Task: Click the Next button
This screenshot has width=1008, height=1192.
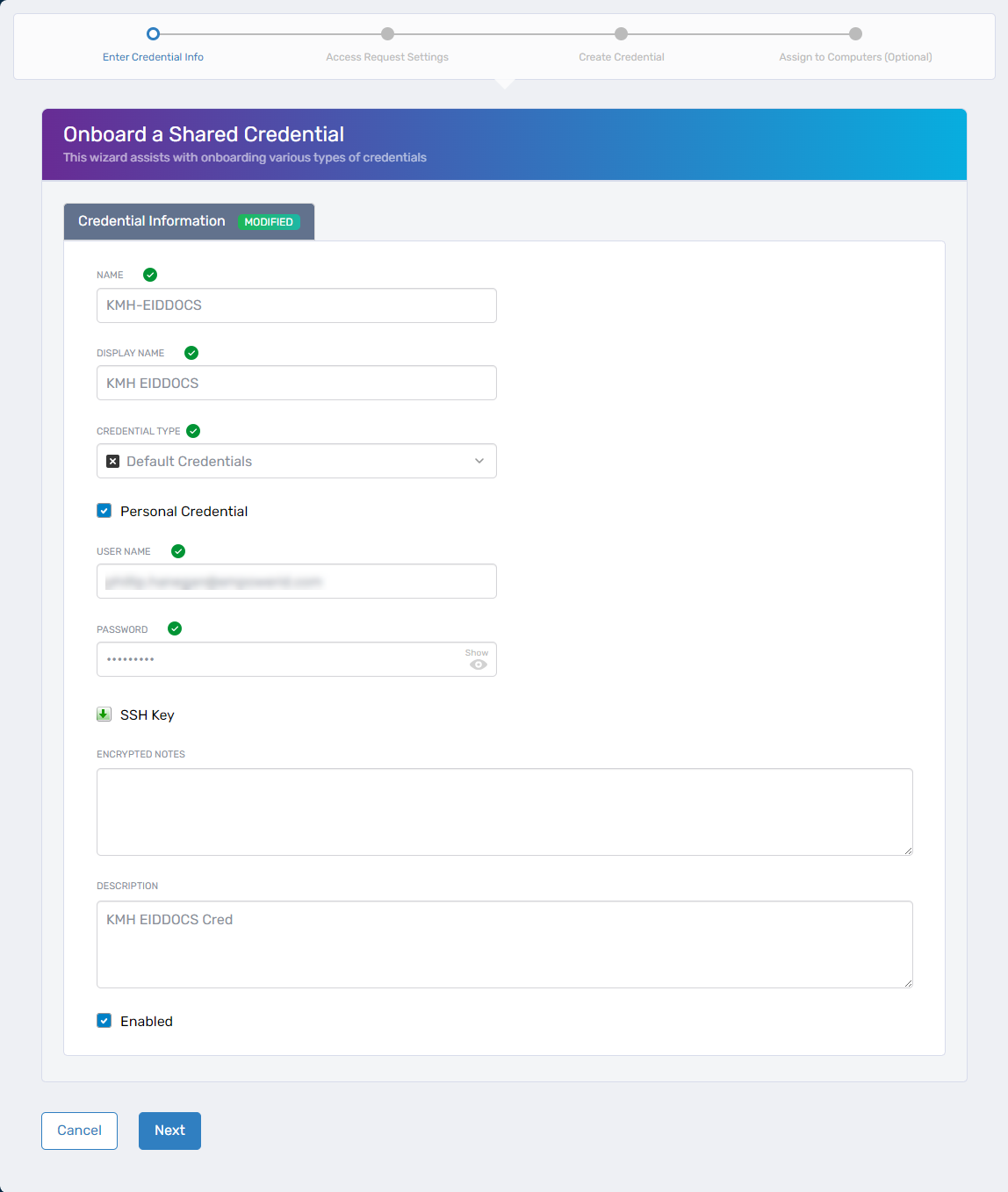Action: click(x=169, y=1131)
